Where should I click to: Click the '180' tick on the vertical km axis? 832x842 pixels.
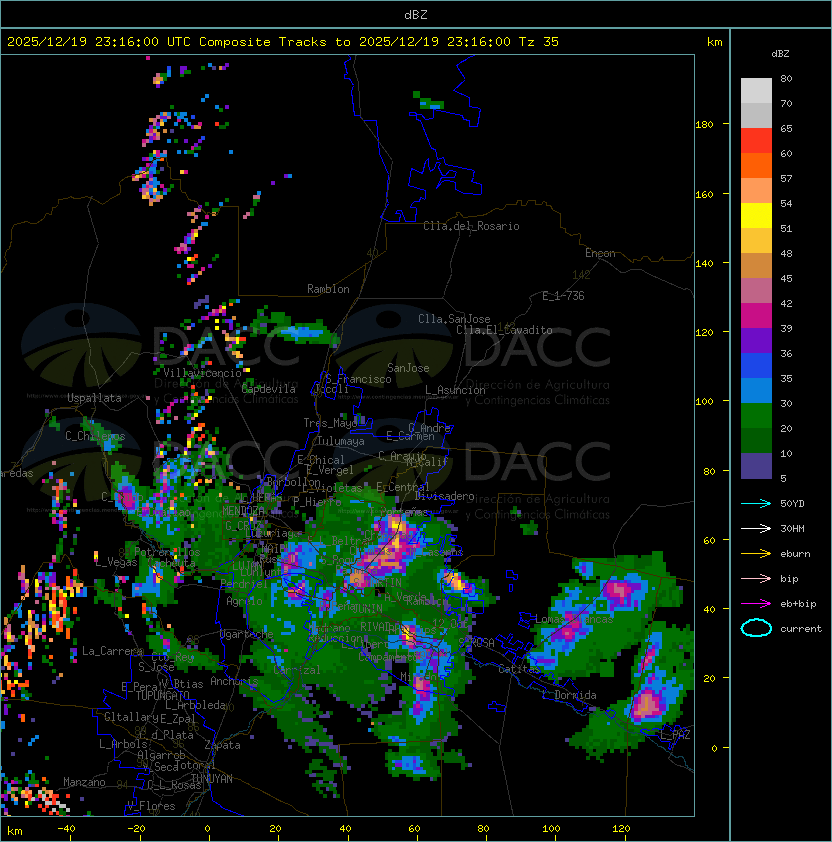click(704, 124)
